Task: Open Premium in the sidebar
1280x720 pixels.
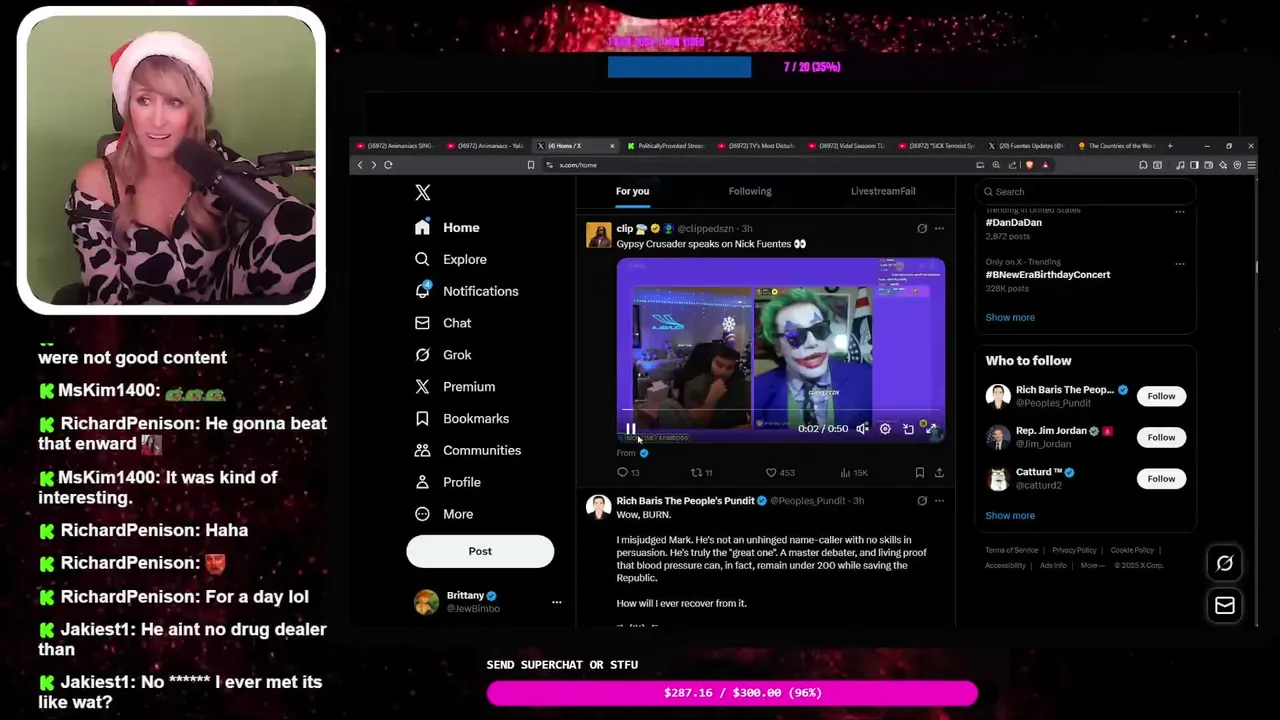Action: coord(455,387)
